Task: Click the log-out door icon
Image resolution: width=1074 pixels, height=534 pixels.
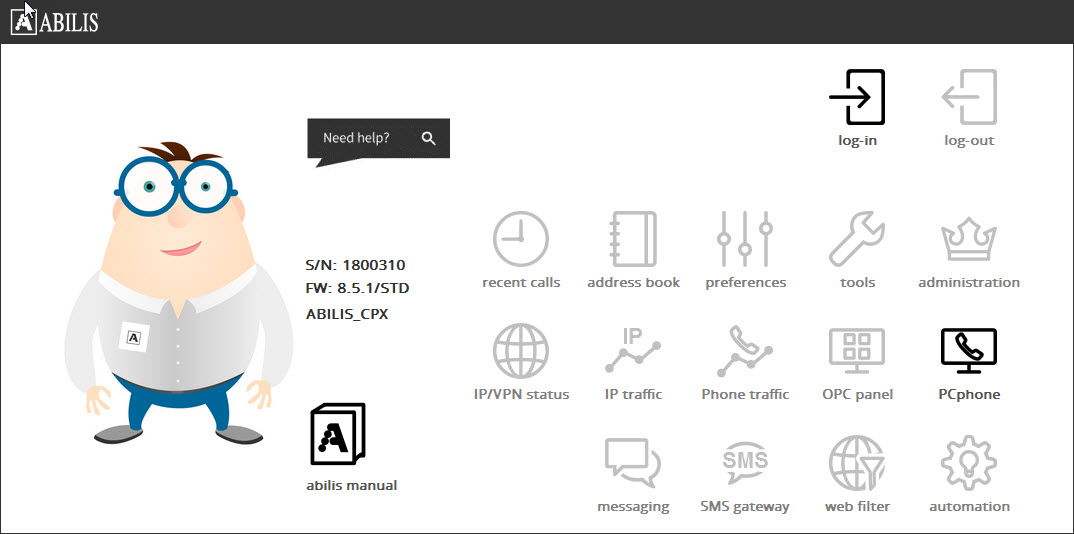Action: [969, 97]
